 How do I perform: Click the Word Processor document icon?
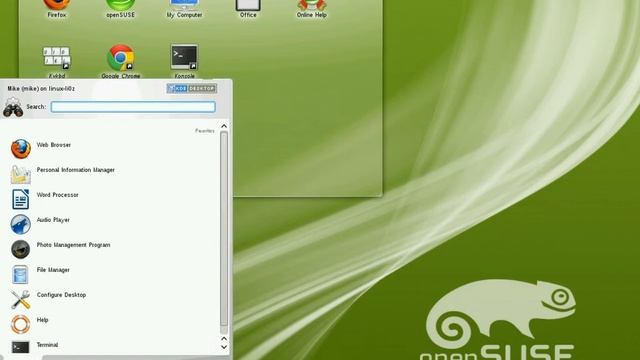pos(20,199)
